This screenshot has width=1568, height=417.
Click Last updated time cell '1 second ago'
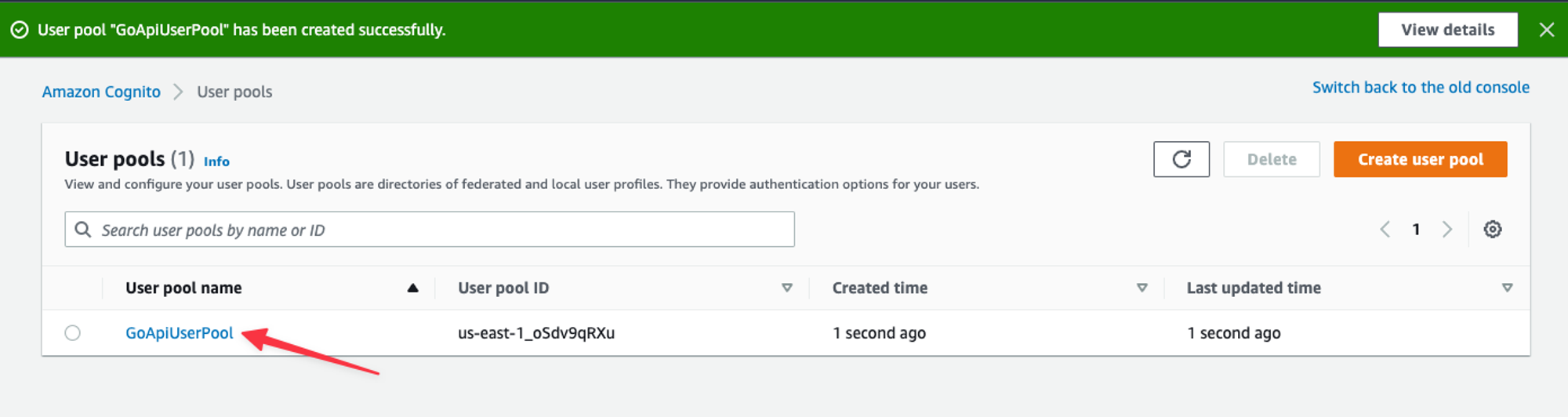click(1234, 333)
